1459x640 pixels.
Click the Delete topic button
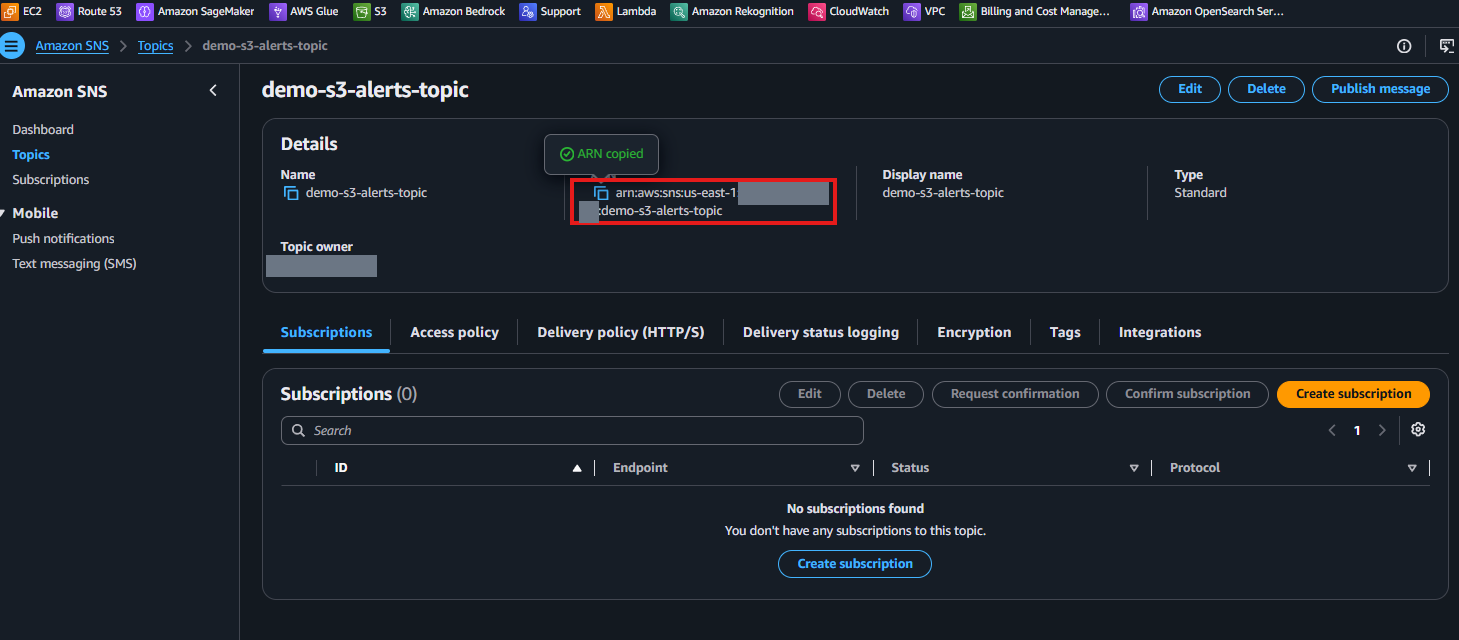click(x=1266, y=89)
